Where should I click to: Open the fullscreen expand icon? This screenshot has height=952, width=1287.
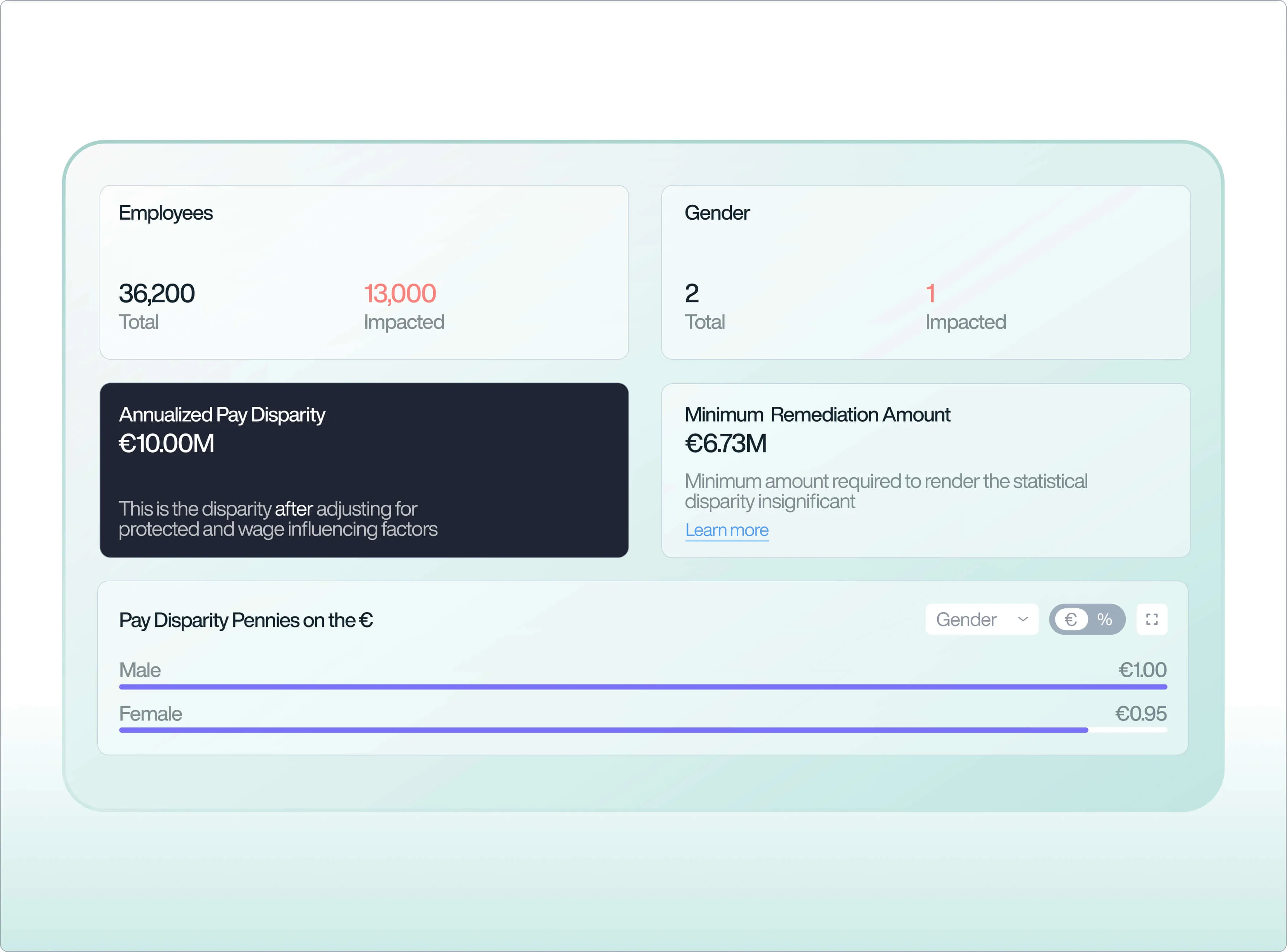pos(1152,620)
